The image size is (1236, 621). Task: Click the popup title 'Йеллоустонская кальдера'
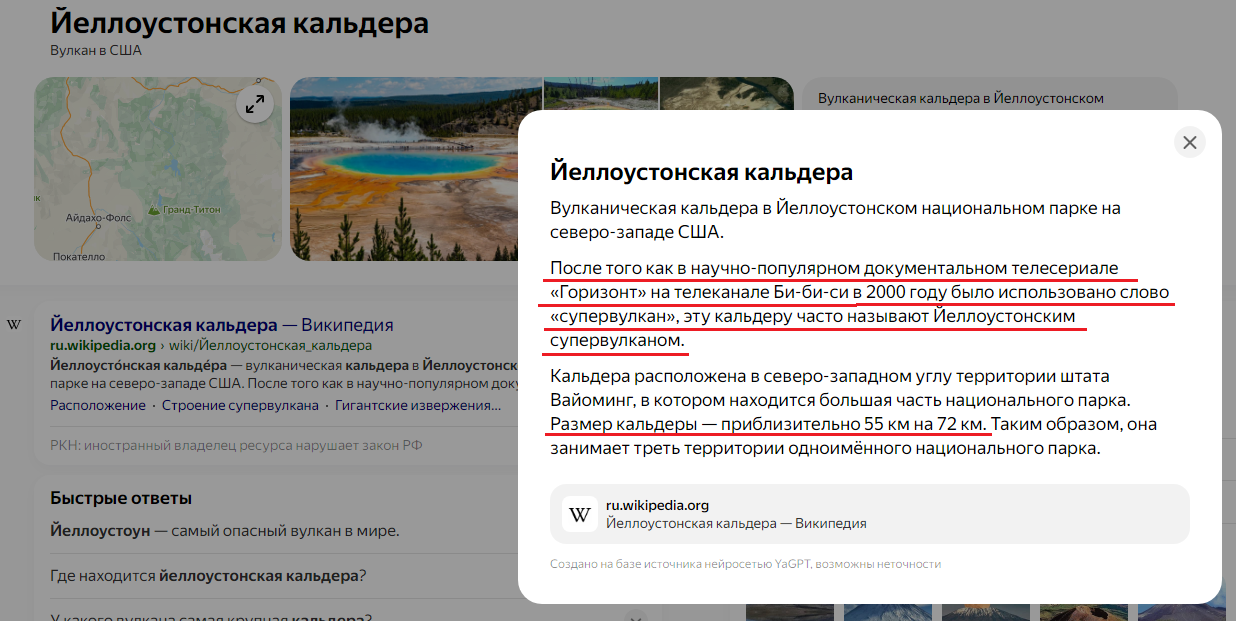click(x=701, y=172)
